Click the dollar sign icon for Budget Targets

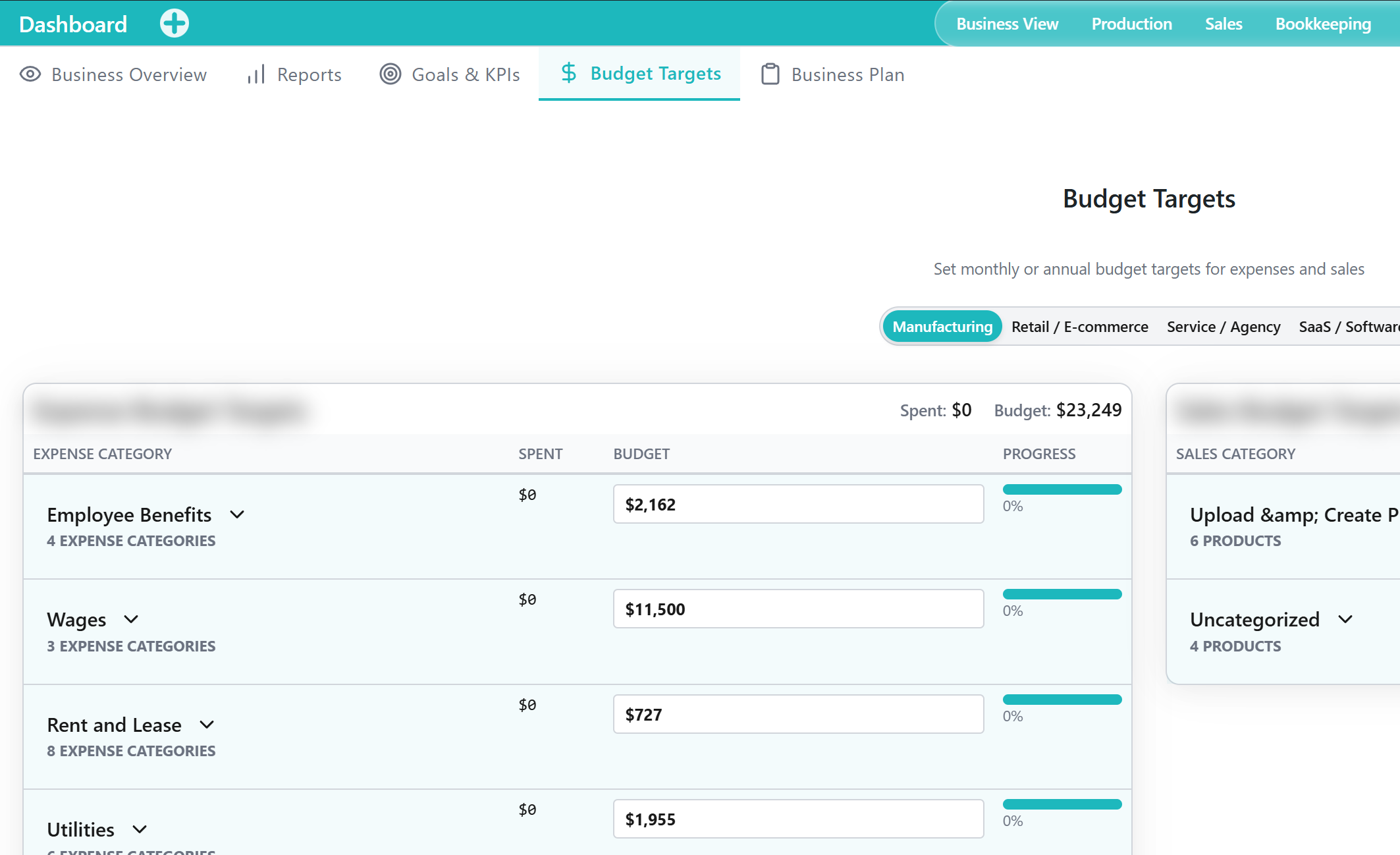(569, 72)
